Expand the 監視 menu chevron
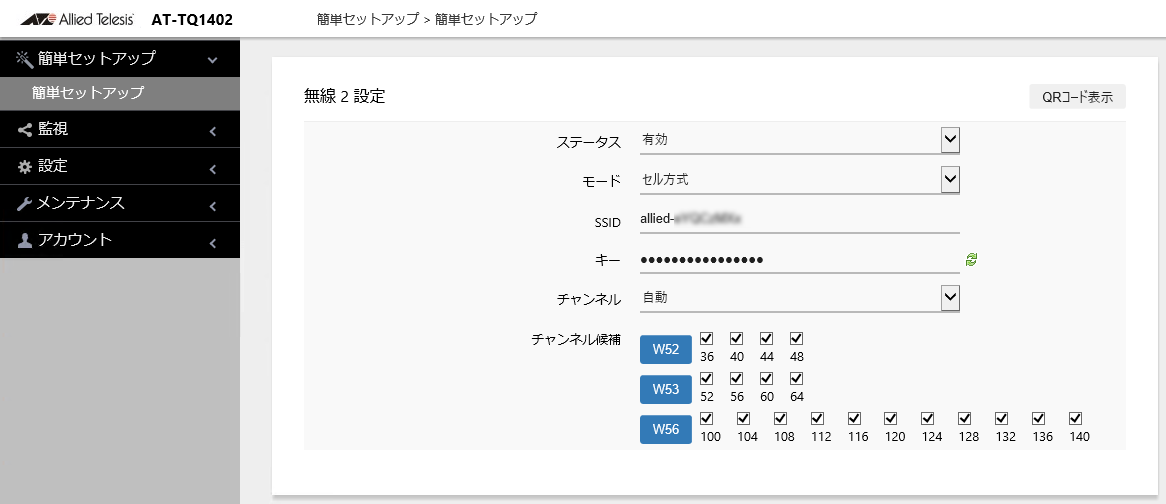 pos(213,132)
